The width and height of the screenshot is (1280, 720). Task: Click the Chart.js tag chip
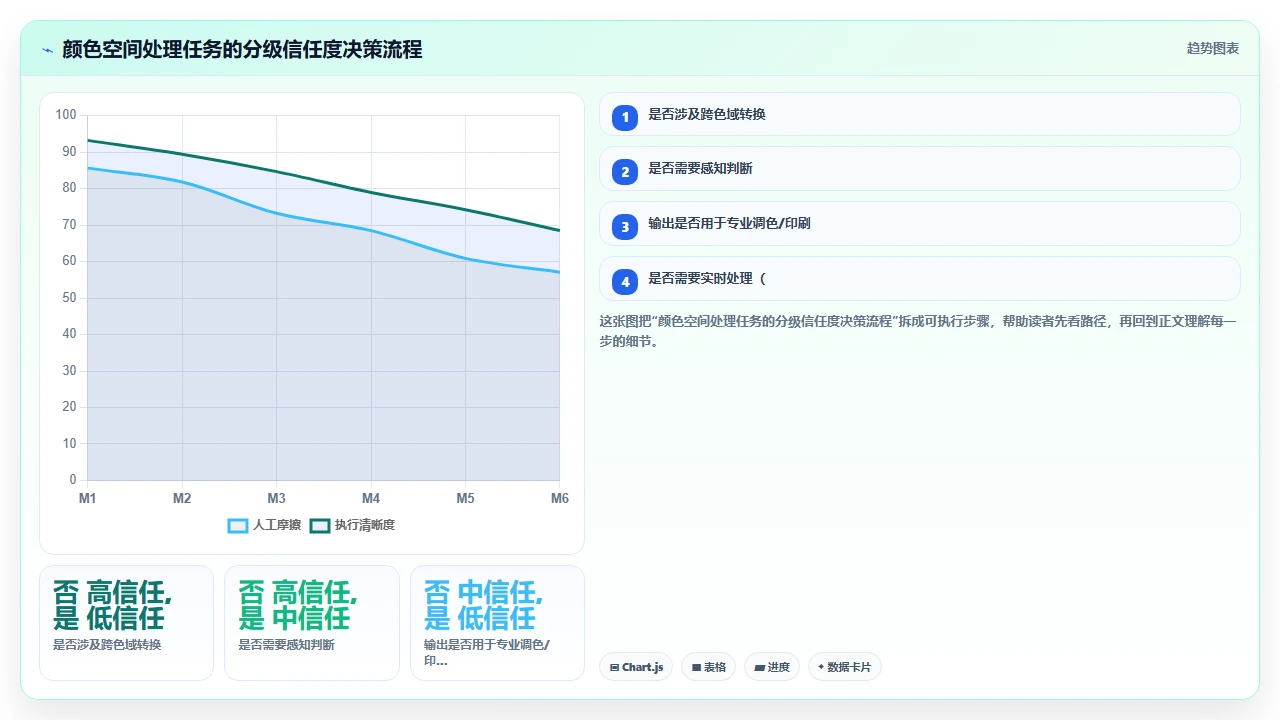click(636, 667)
